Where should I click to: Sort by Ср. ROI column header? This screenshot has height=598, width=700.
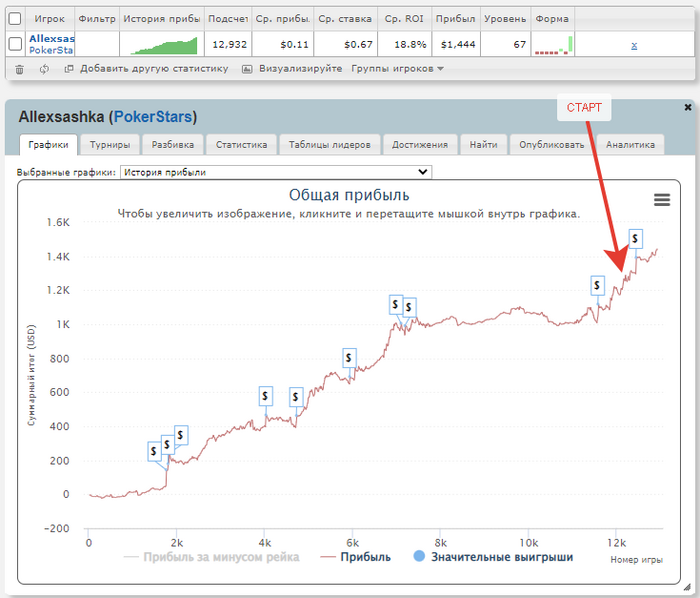404,19
